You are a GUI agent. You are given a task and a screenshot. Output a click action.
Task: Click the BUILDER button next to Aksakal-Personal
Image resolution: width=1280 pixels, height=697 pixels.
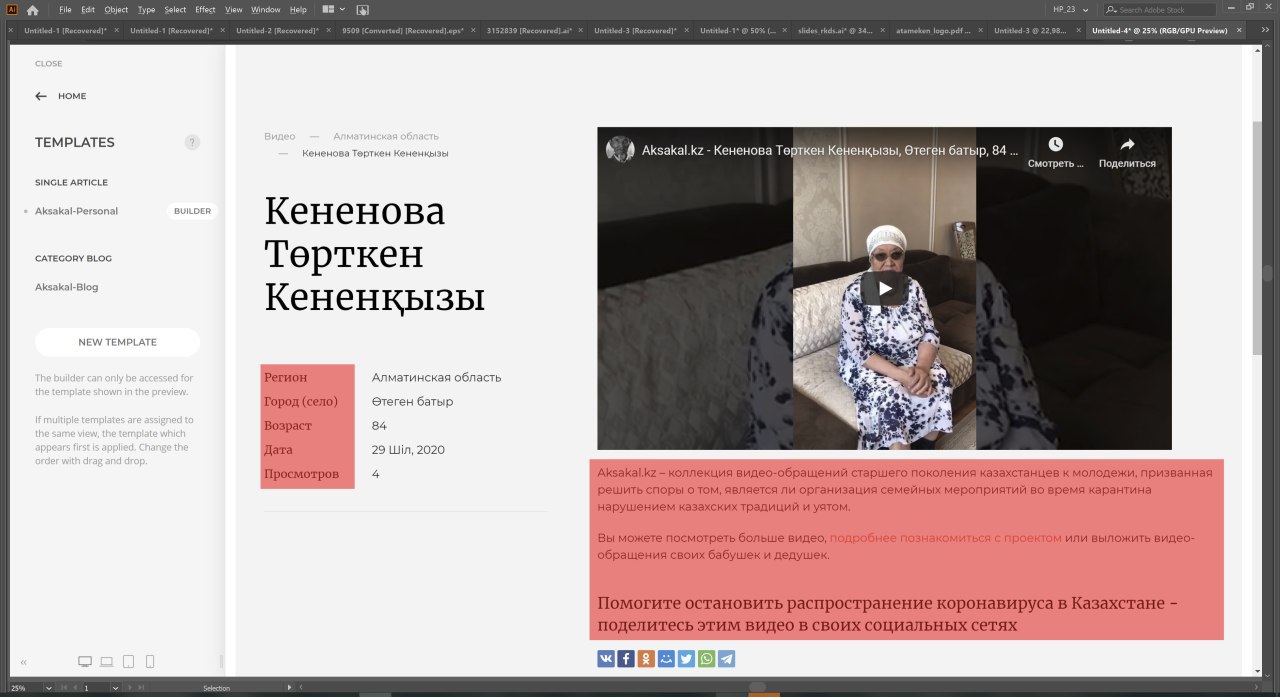point(192,211)
